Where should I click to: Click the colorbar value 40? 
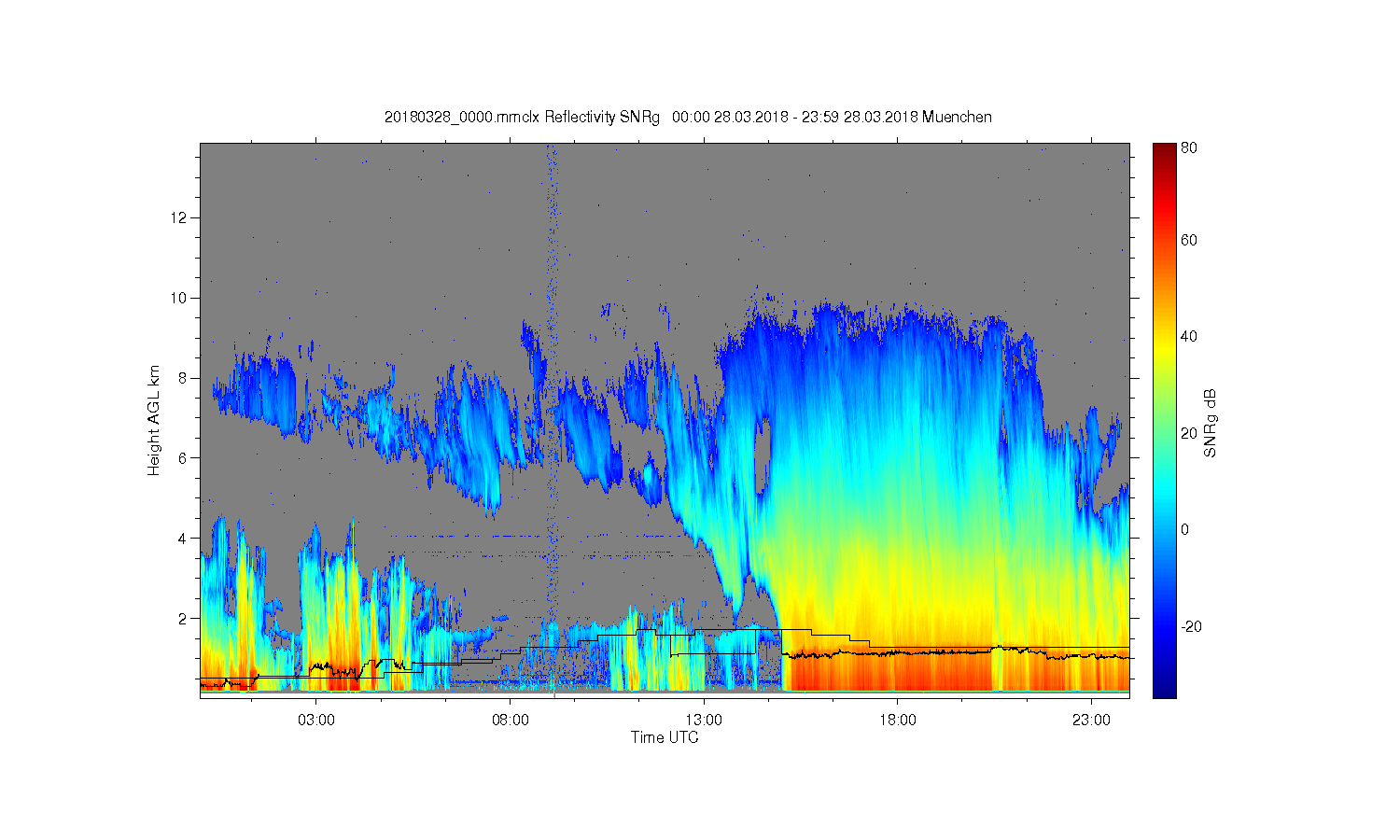(1189, 336)
